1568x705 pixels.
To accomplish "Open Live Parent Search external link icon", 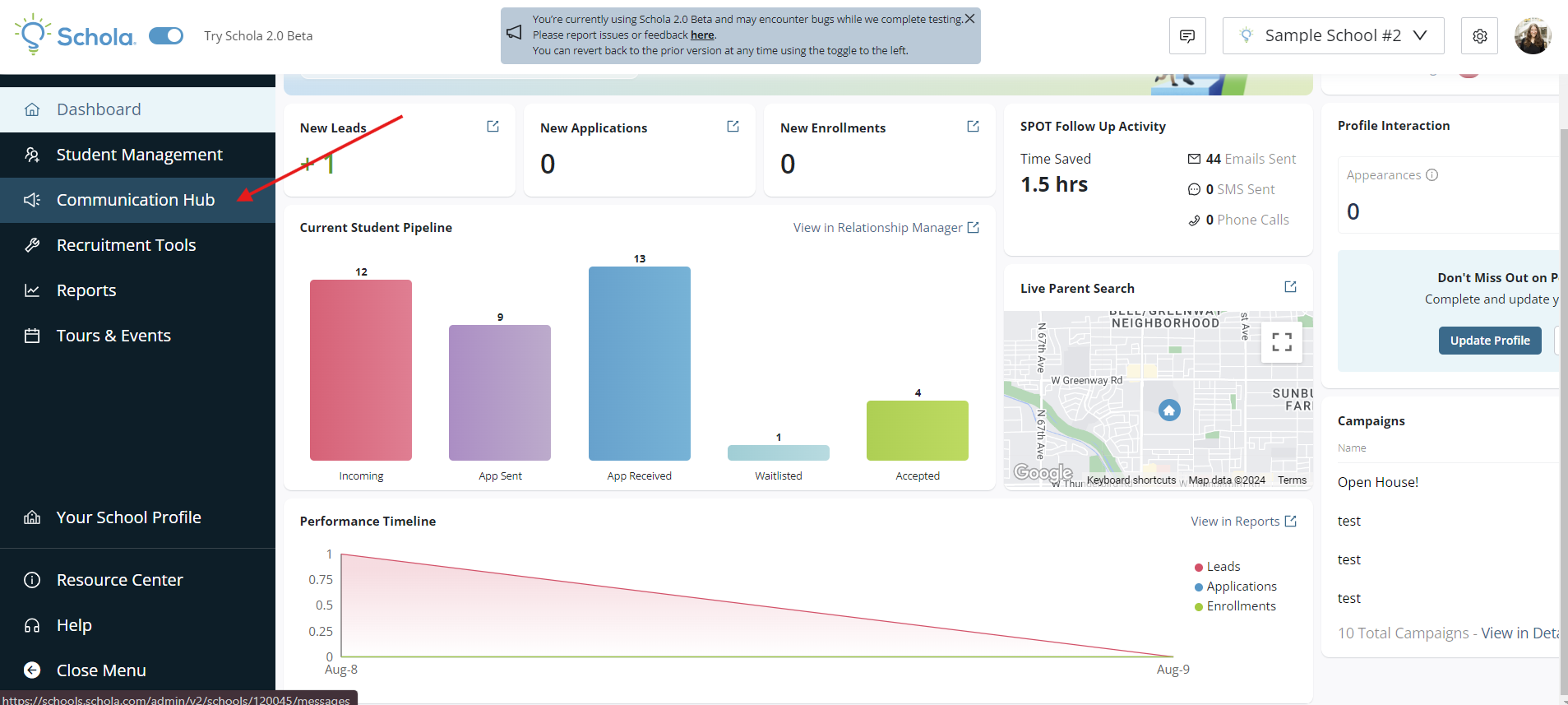I will (x=1290, y=286).
